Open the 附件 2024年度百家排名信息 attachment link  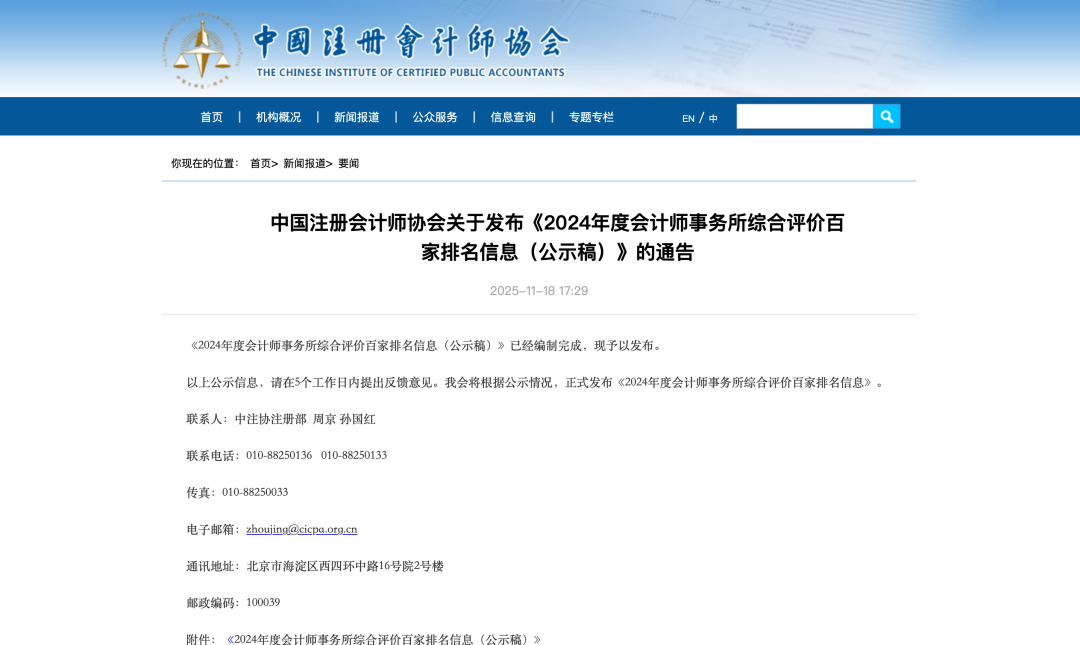click(x=384, y=639)
